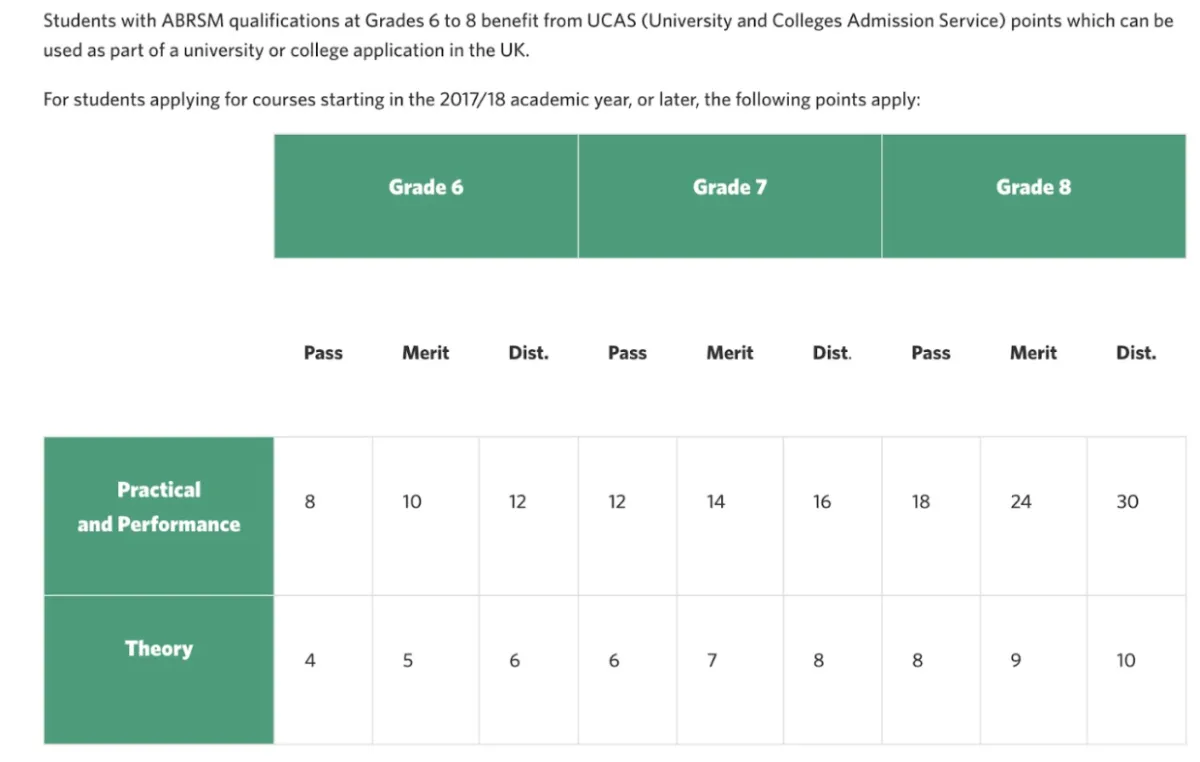Select the Theory row header
The height and width of the screenshot is (762, 1200).
coord(159,670)
